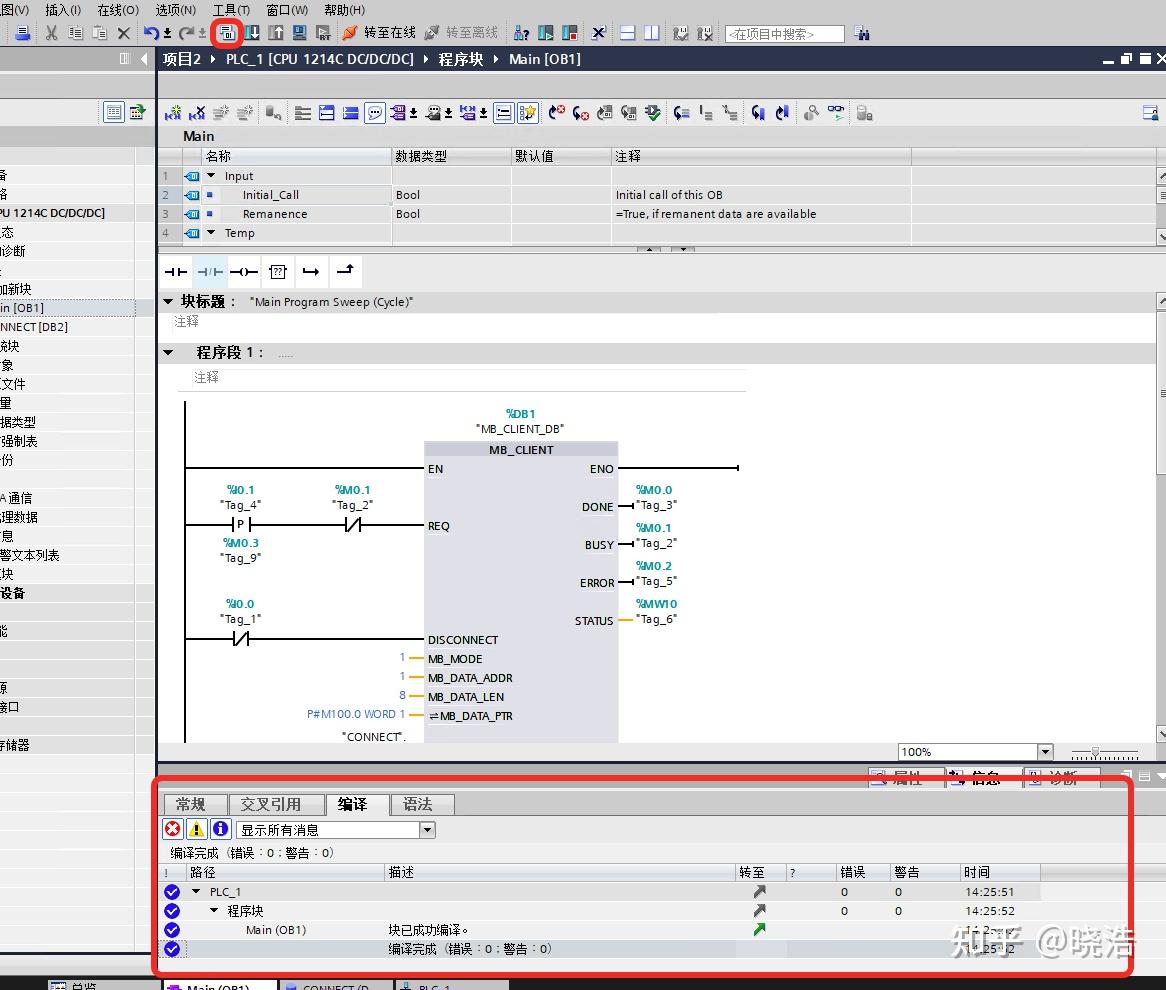
Task: Insert an output coil instruction
Action: (244, 271)
